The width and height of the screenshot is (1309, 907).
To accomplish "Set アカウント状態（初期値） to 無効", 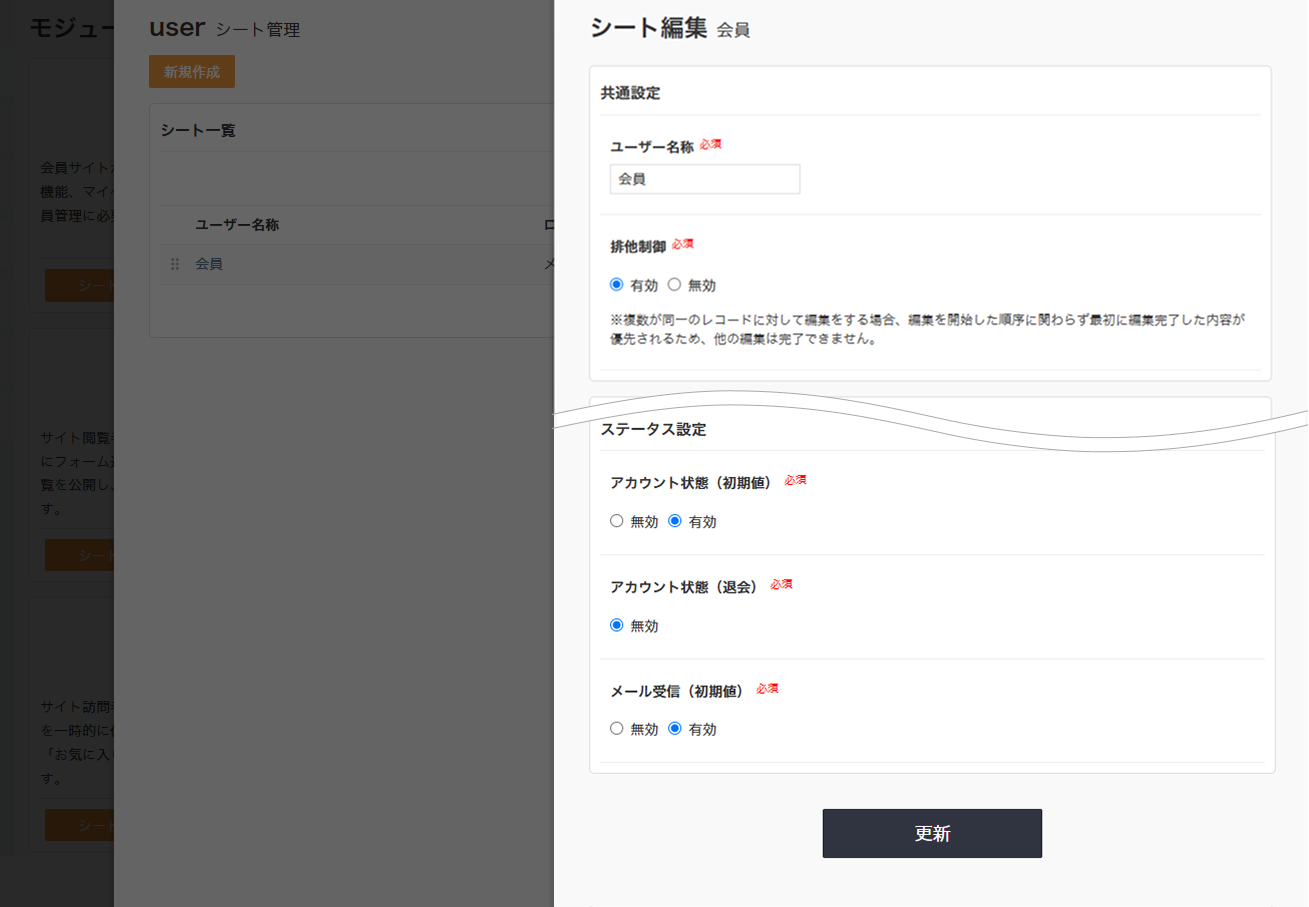I will (x=617, y=521).
